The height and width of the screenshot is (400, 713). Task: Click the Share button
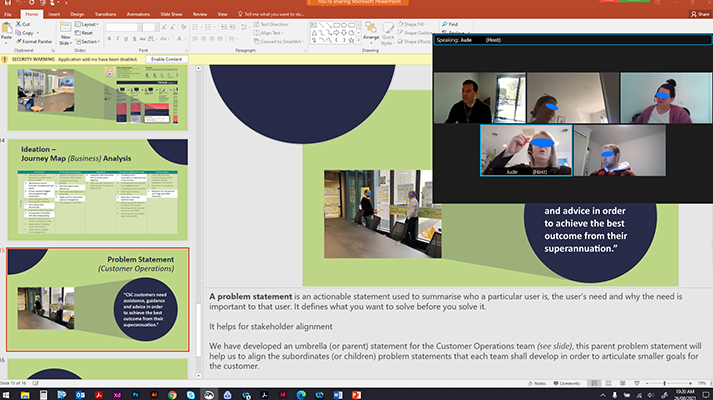[700, 14]
